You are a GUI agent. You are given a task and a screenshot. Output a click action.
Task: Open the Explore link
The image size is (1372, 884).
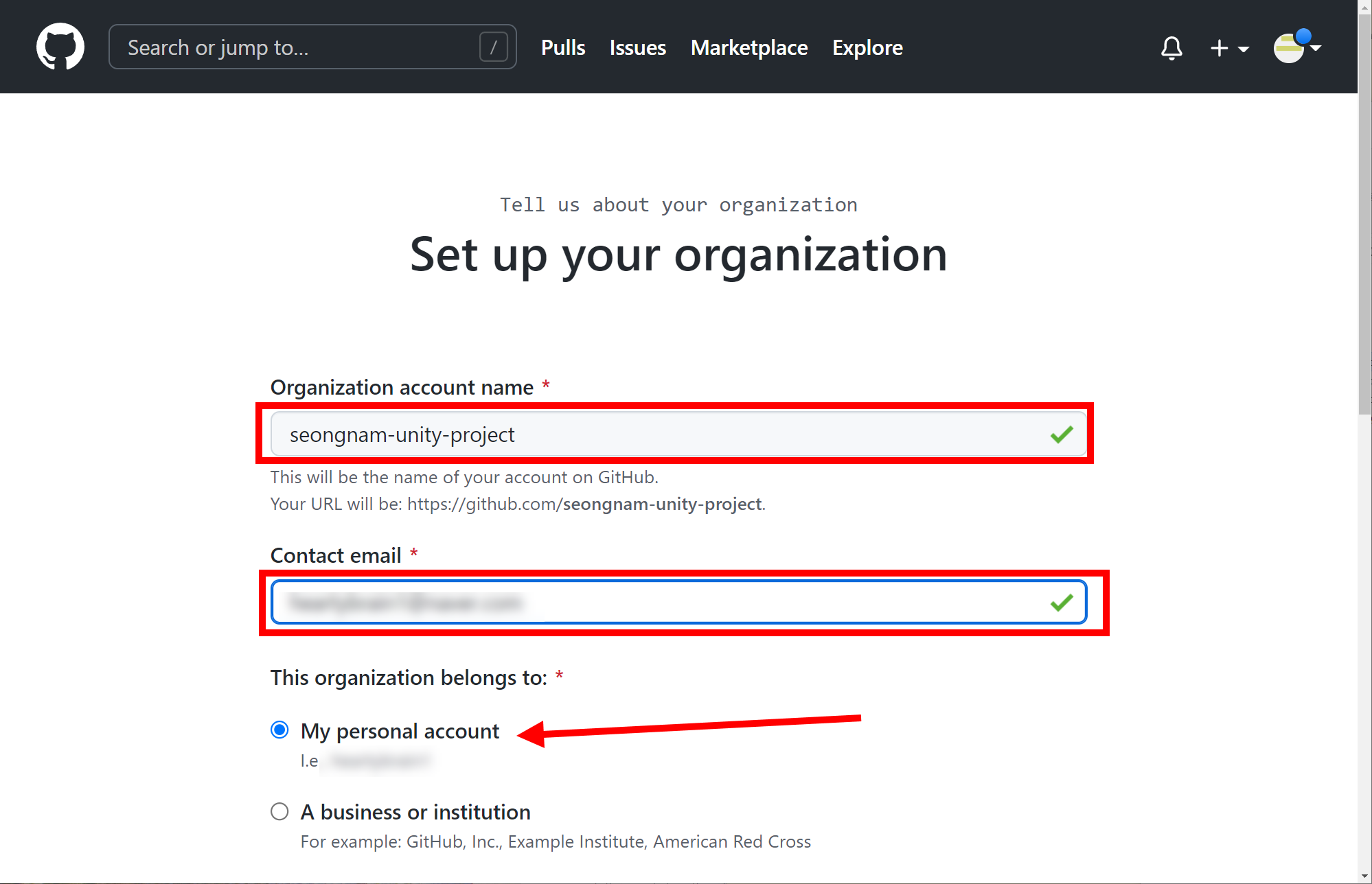click(867, 48)
